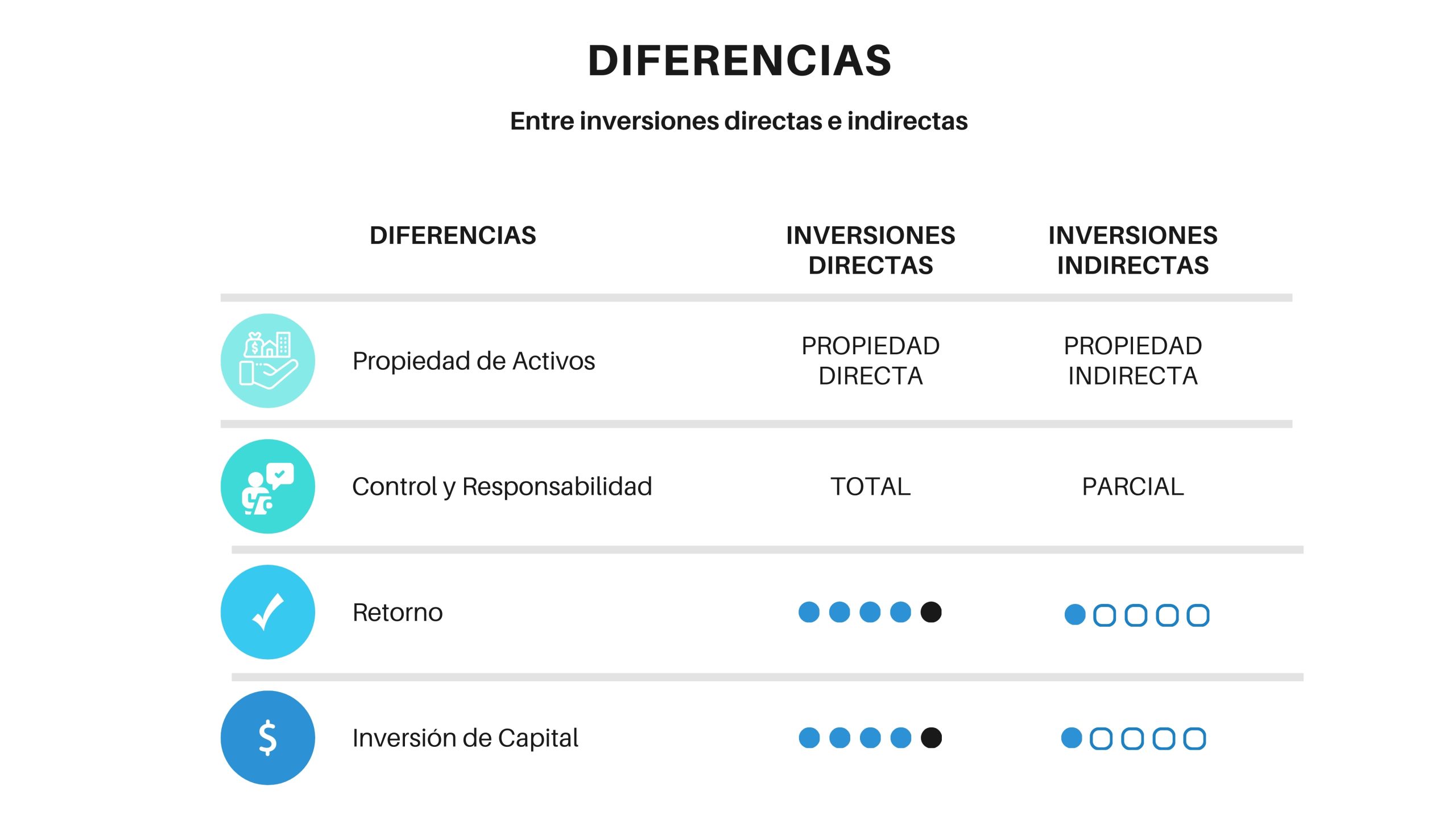Click first filled dot in Retorno indirectas rating
This screenshot has height=819, width=1456.
[1075, 615]
